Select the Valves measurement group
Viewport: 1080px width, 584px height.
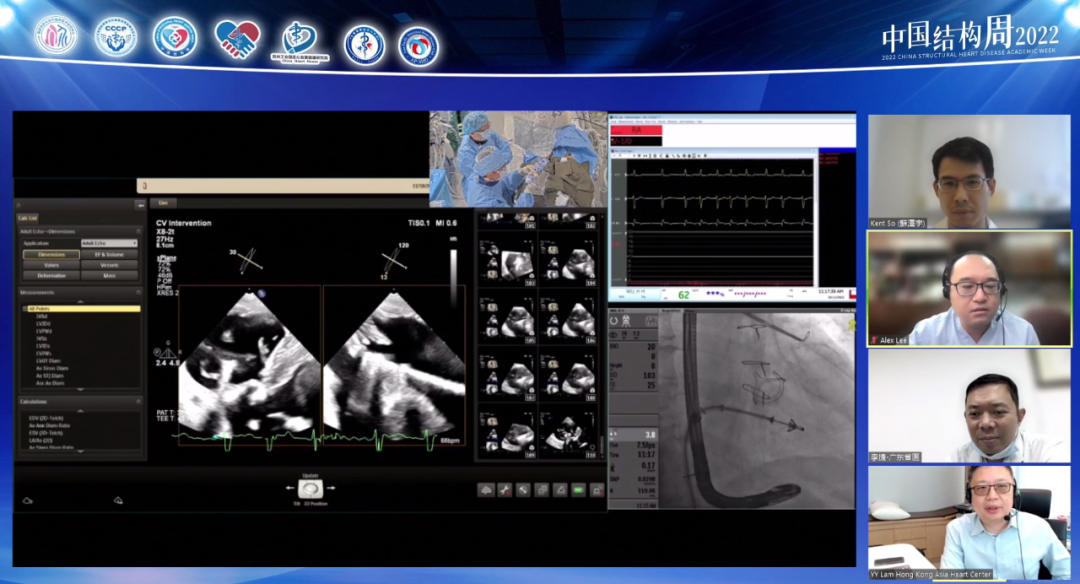pyautogui.click(x=51, y=265)
